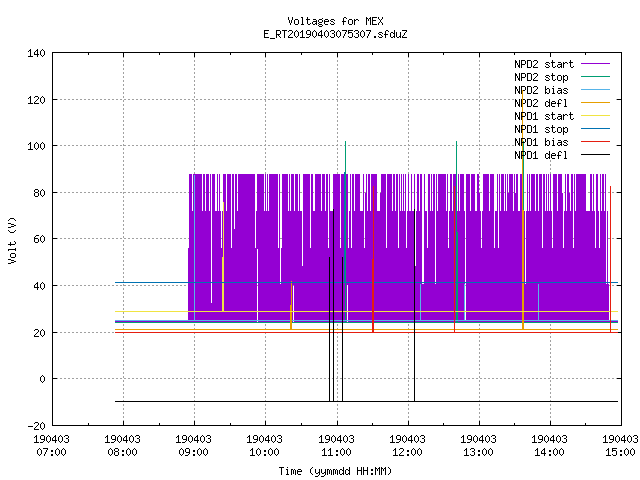Select the file name E_RT20190403075307.sfduZ

coord(336,34)
